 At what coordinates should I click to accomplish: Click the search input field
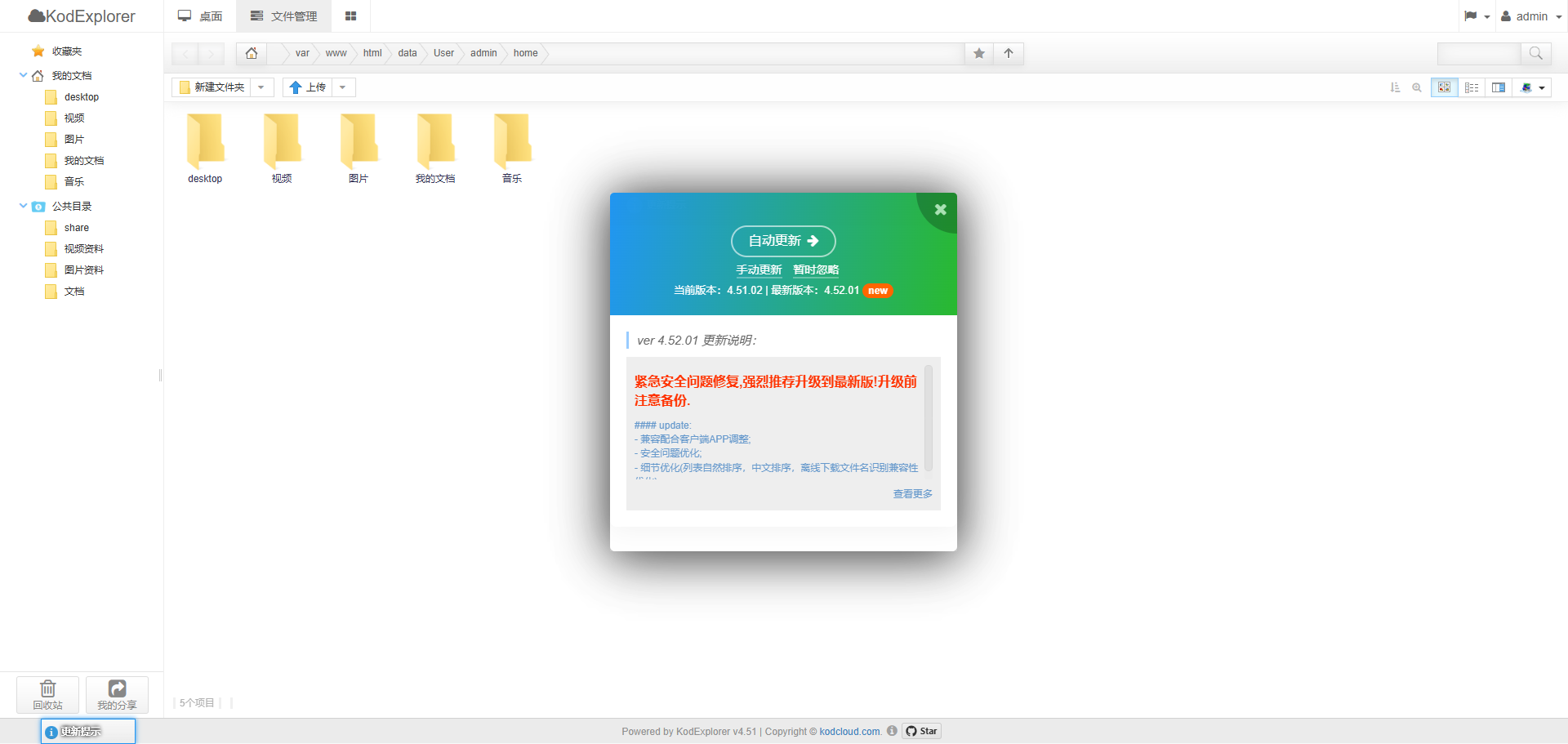pyautogui.click(x=1479, y=53)
